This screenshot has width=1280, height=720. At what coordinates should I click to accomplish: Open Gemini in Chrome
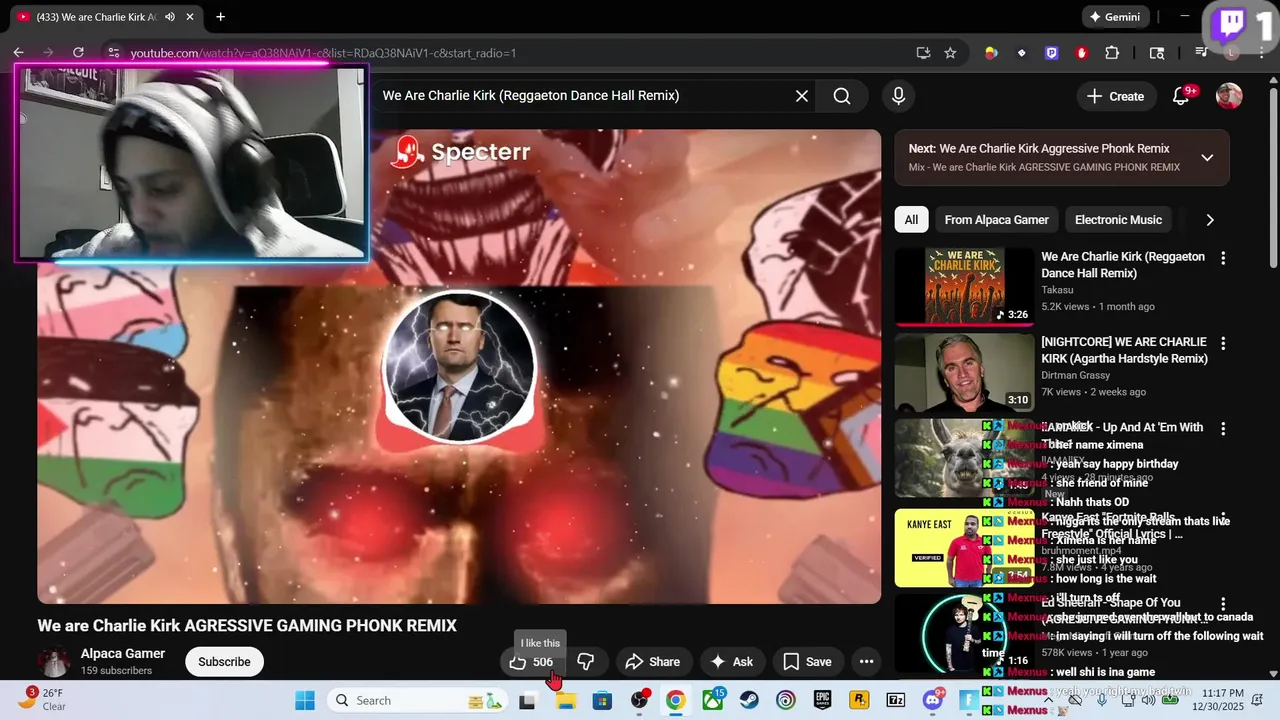(x=1114, y=17)
